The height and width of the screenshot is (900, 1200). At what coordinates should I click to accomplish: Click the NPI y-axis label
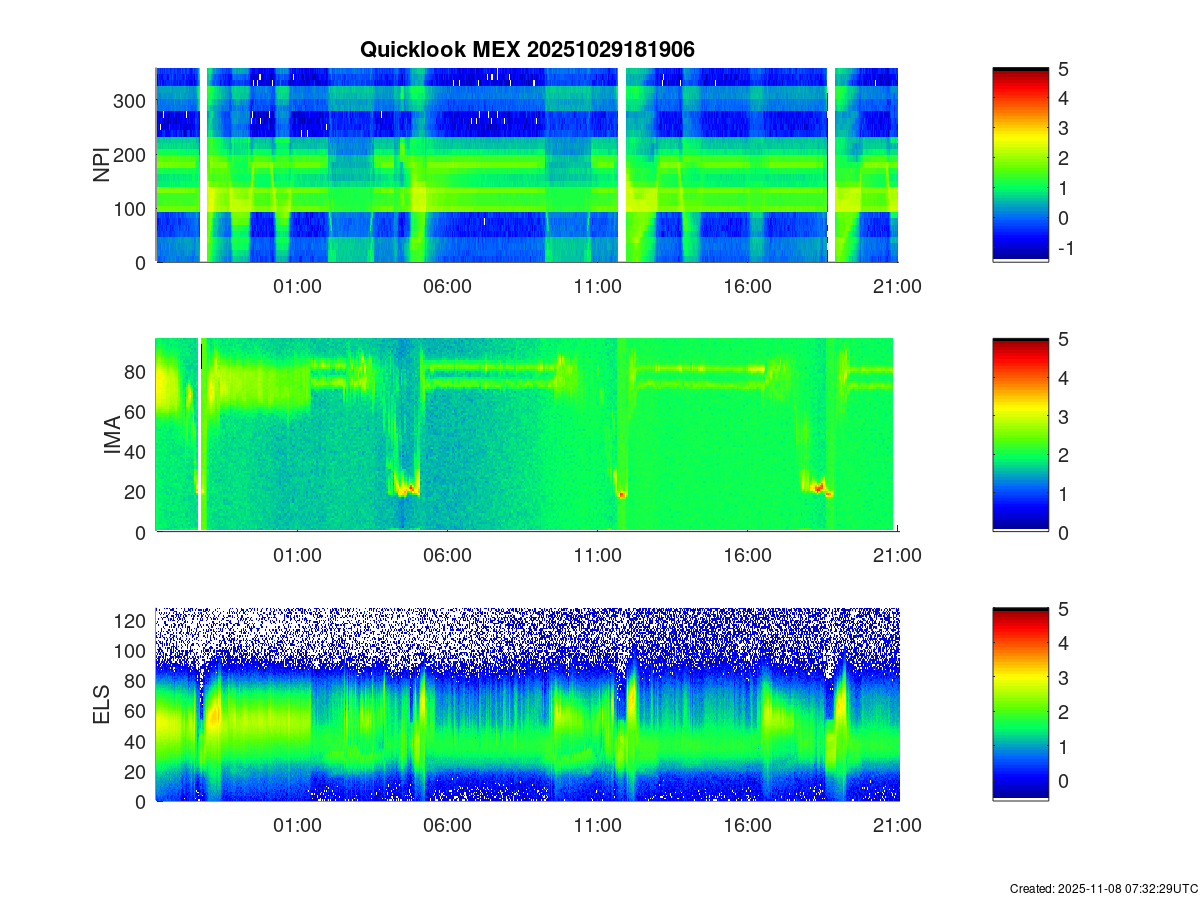[x=102, y=165]
